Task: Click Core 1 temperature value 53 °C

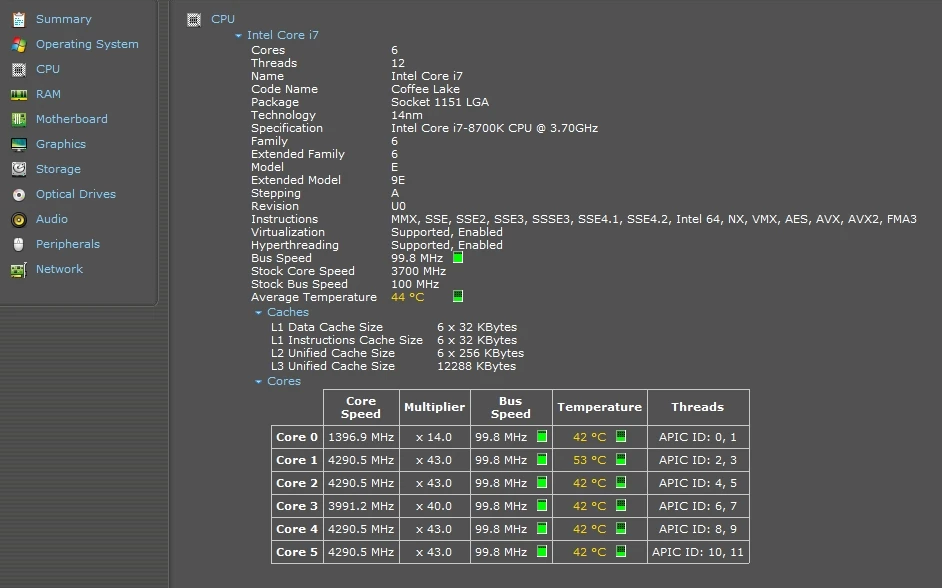Action: (x=589, y=460)
